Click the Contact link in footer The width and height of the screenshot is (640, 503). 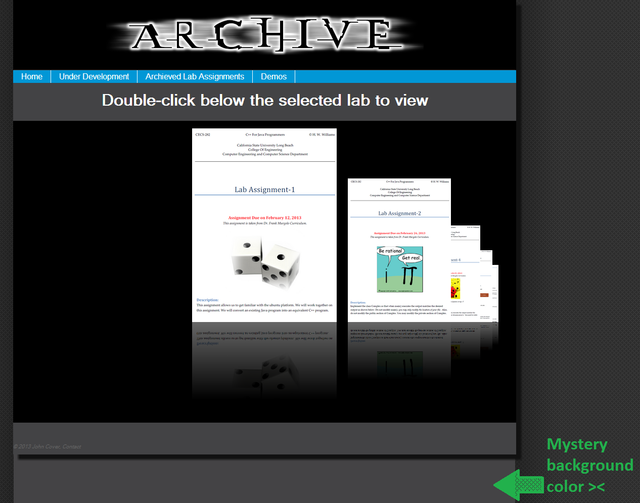tap(69, 446)
